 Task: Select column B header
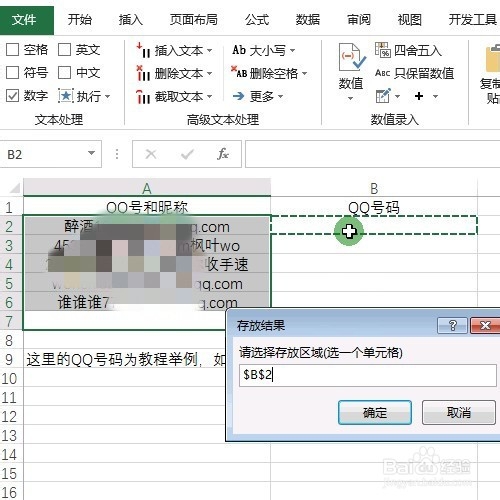pyautogui.click(x=374, y=188)
